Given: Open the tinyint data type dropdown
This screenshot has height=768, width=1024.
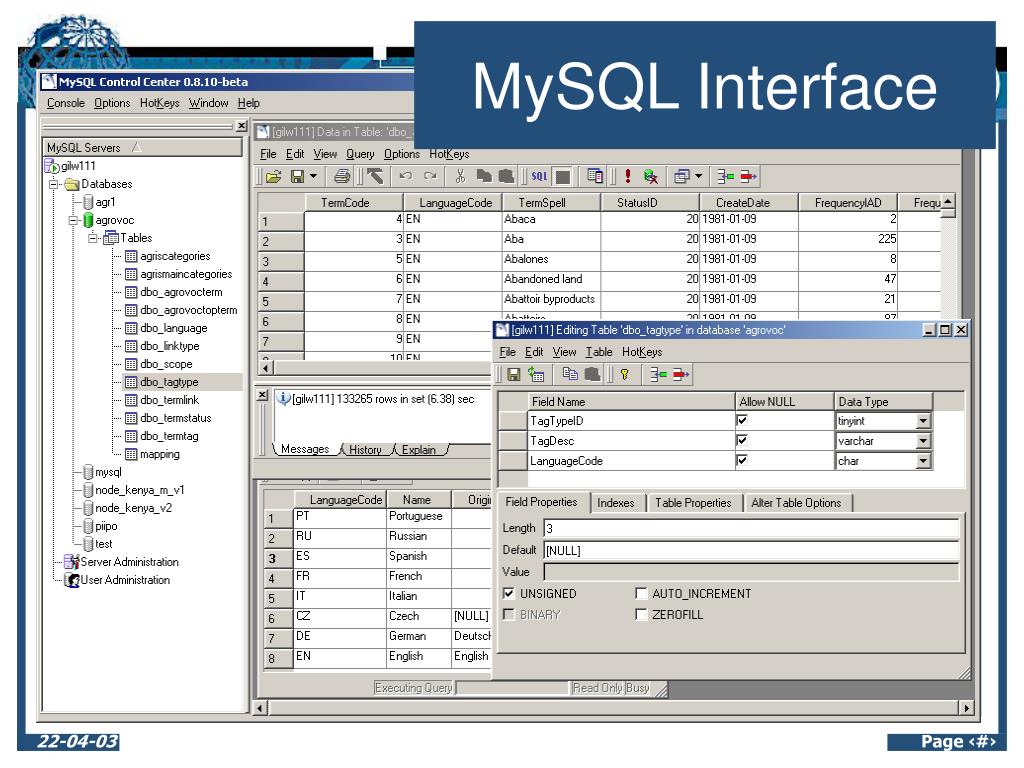Looking at the screenshot, I should (x=923, y=421).
